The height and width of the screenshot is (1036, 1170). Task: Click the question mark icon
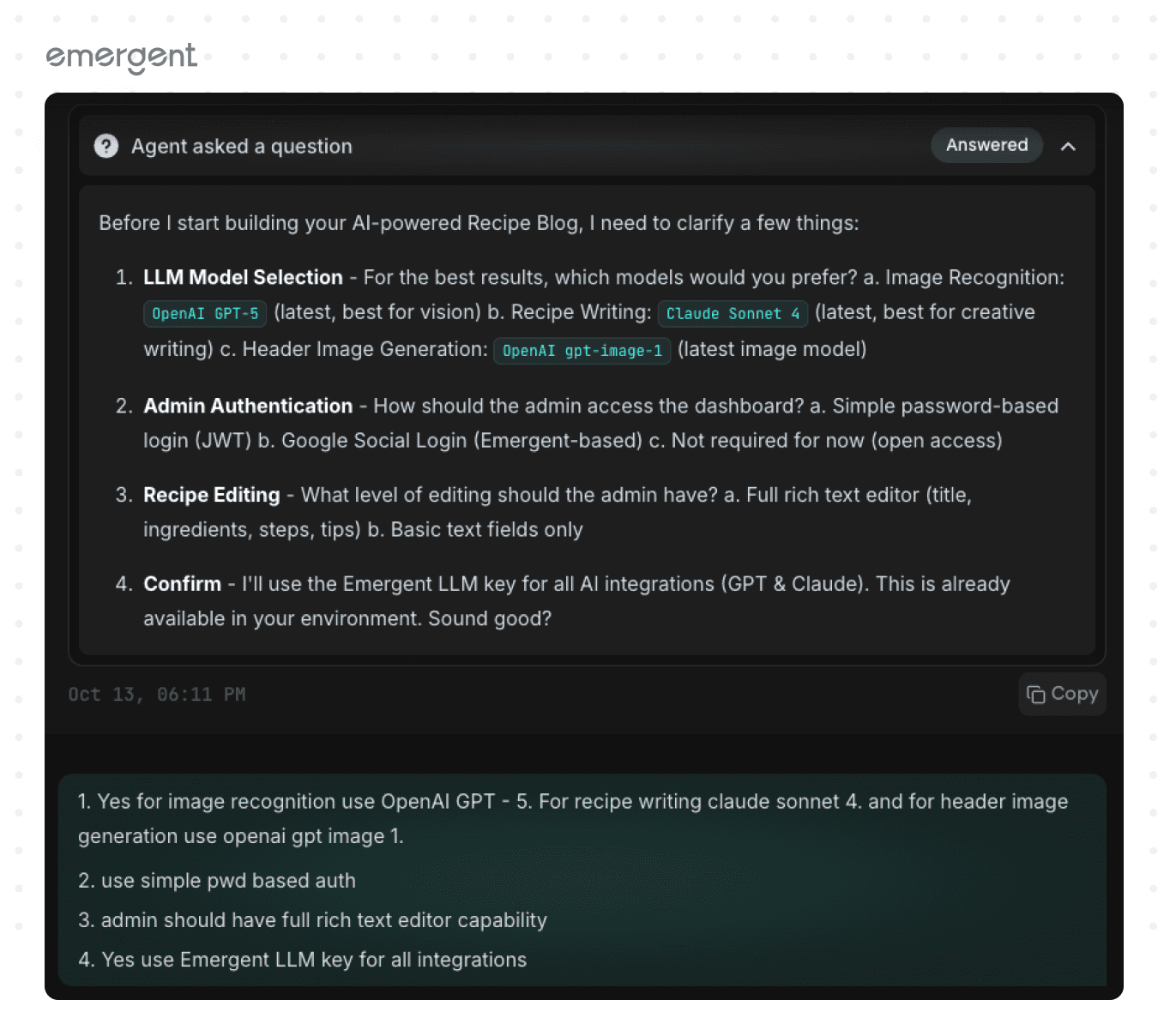click(106, 146)
